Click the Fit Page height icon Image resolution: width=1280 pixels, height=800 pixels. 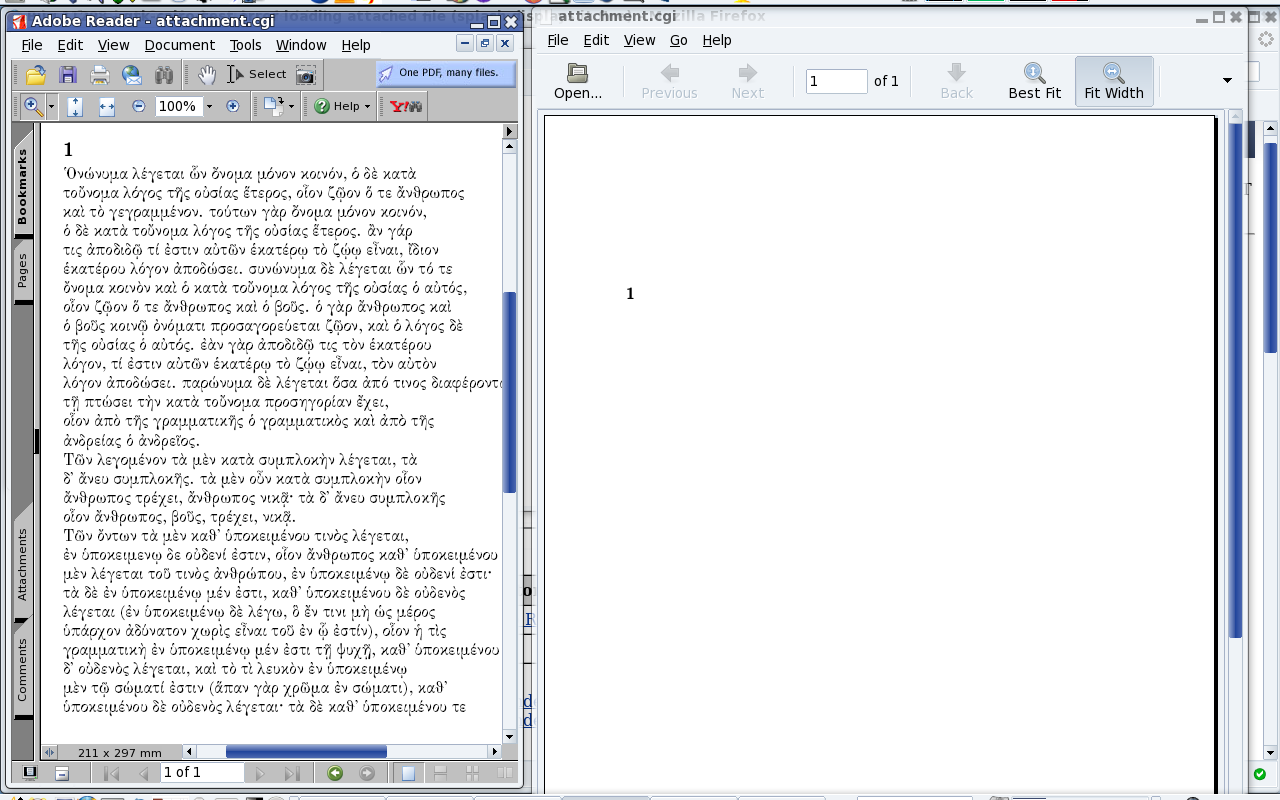coord(75,107)
